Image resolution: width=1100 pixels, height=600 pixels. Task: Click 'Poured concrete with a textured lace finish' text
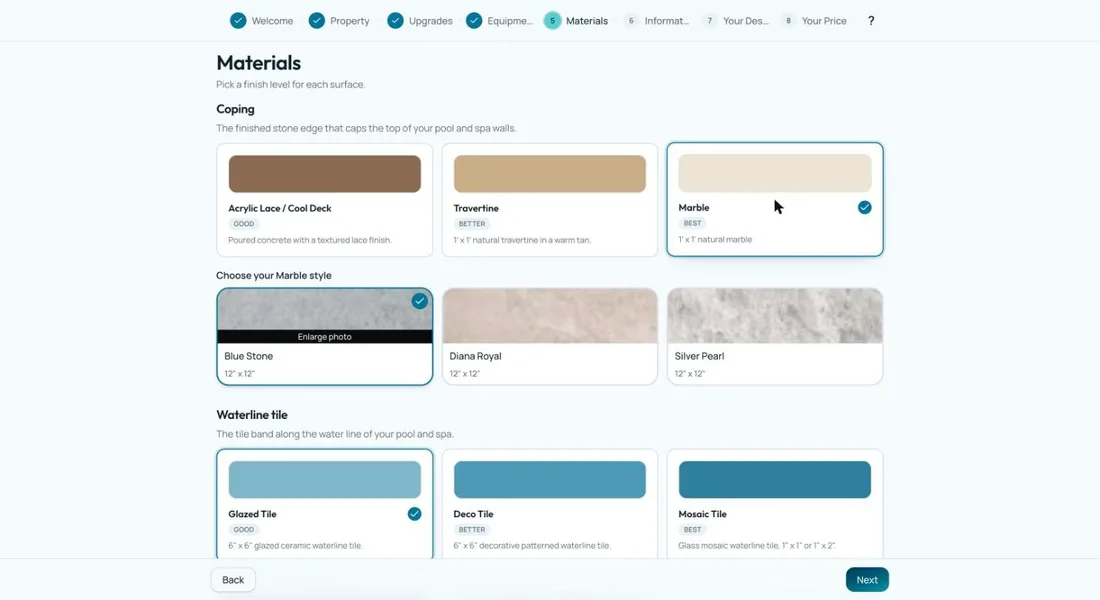coord(309,240)
